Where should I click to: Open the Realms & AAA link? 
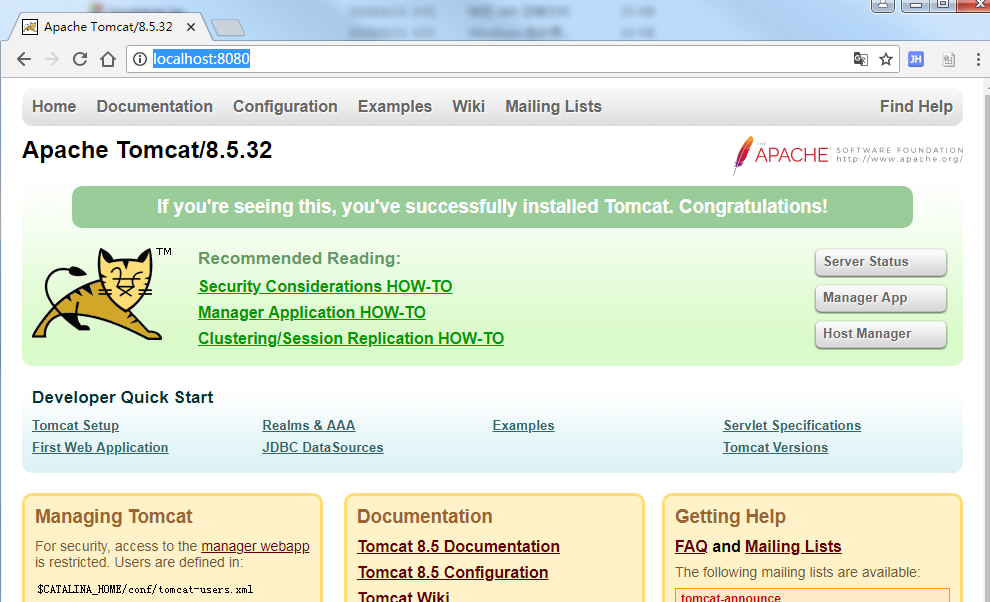(309, 426)
